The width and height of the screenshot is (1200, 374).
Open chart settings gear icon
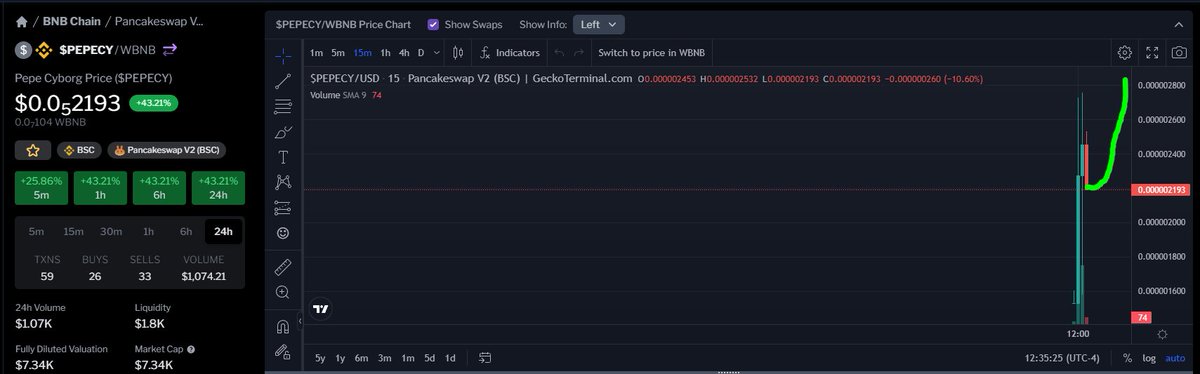pos(1125,53)
